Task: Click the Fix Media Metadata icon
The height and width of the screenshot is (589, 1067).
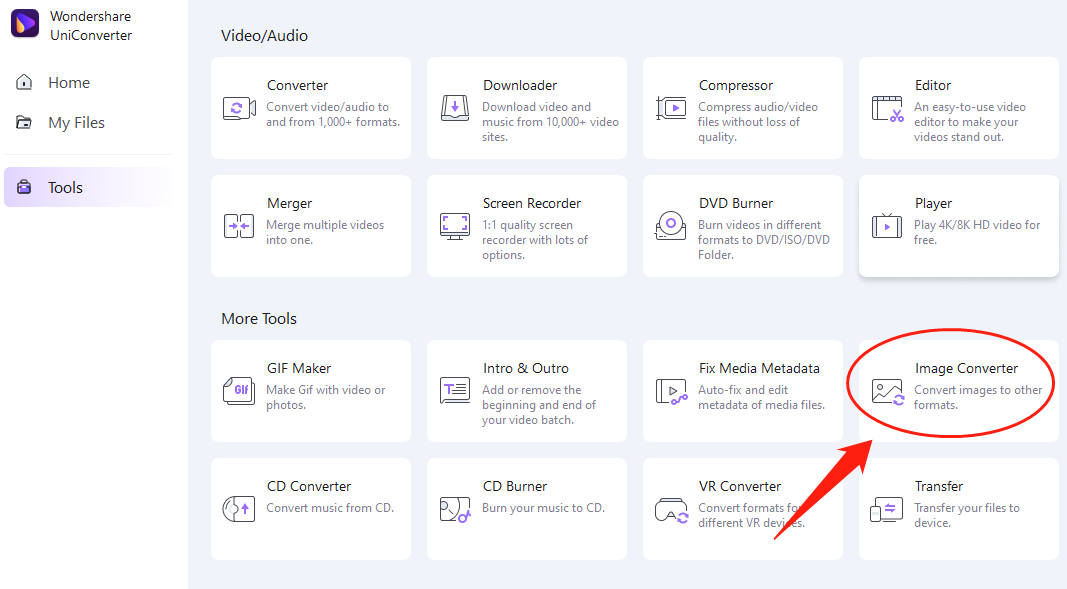Action: point(670,391)
